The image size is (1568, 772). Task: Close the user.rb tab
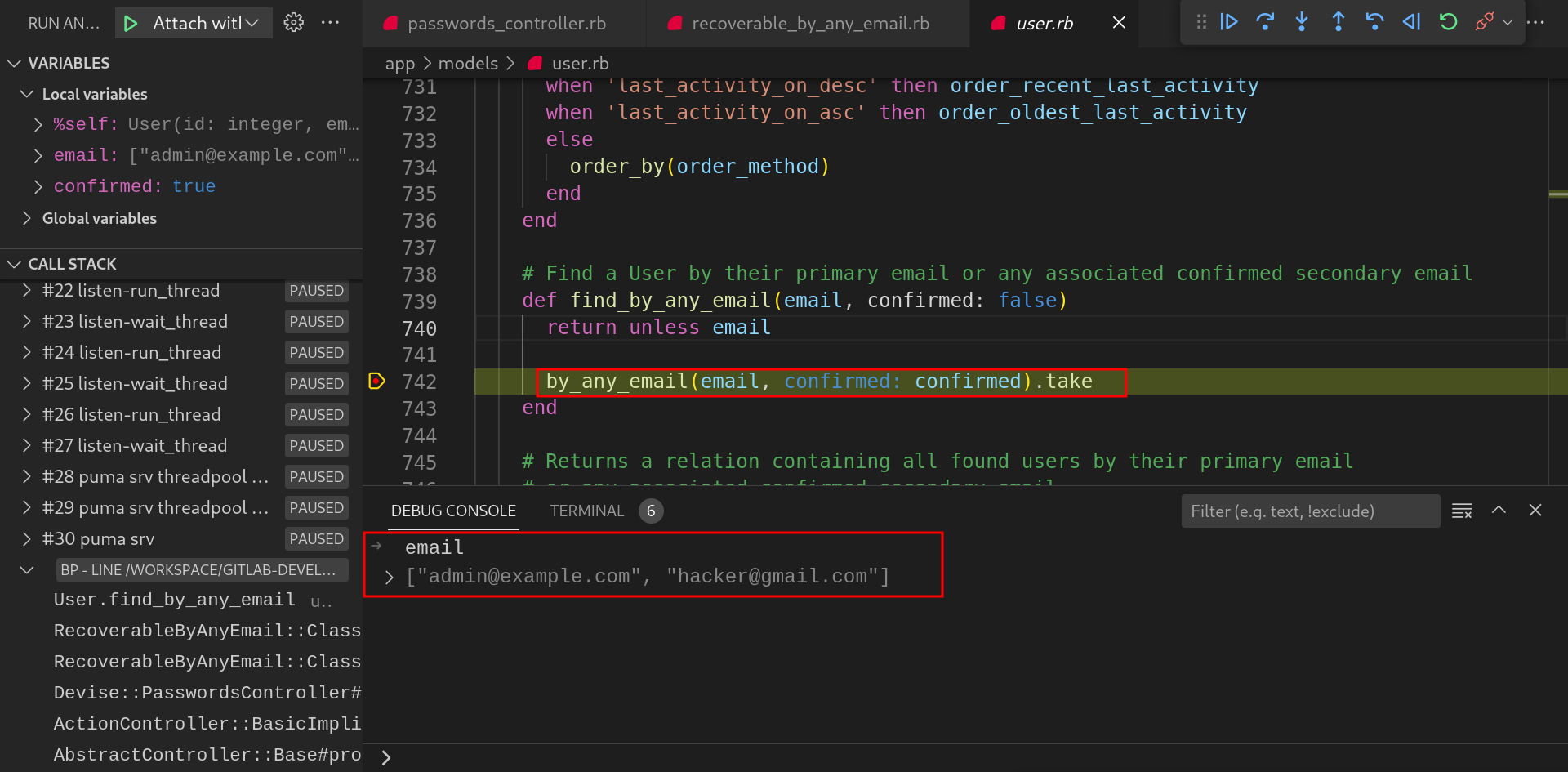(1119, 23)
